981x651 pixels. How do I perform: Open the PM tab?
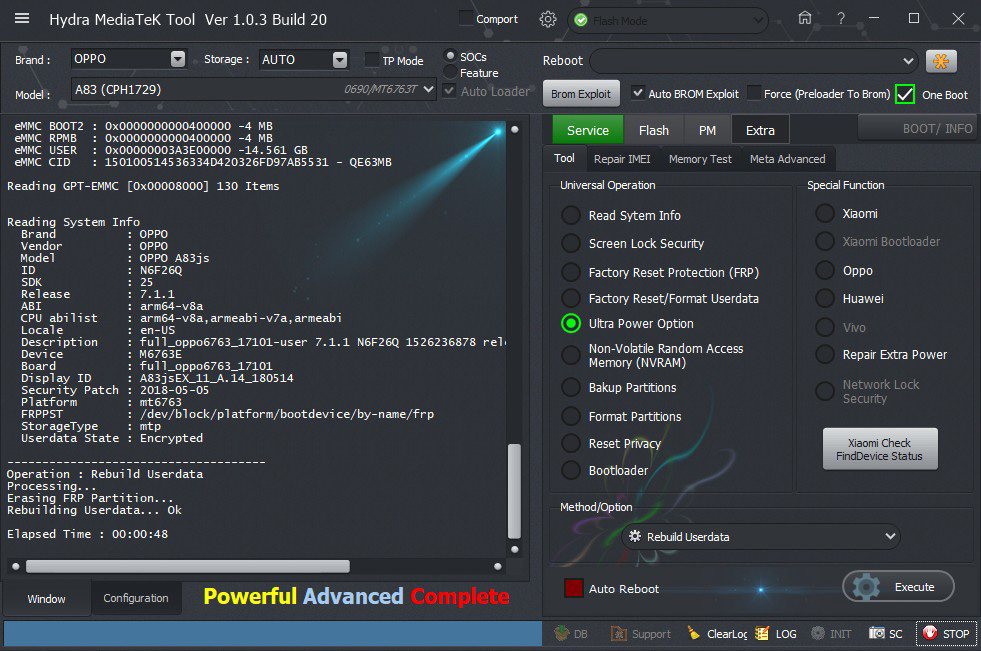[707, 130]
